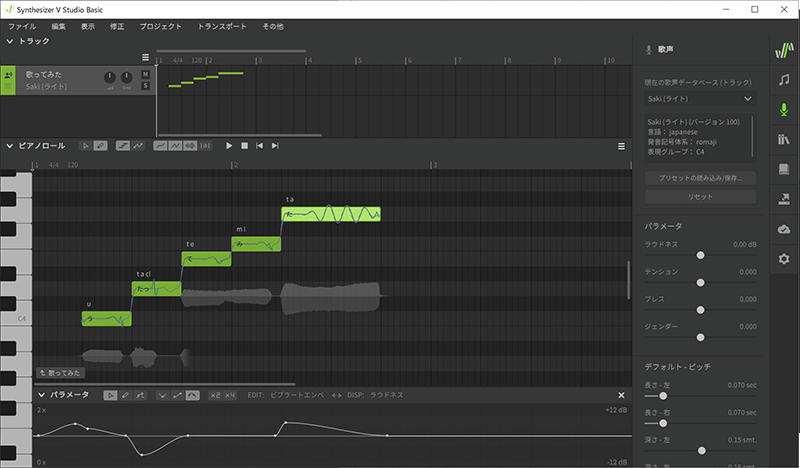The height and width of the screenshot is (468, 800).
Task: Click the 深さ - 左 slider handle
Action: 702,451
